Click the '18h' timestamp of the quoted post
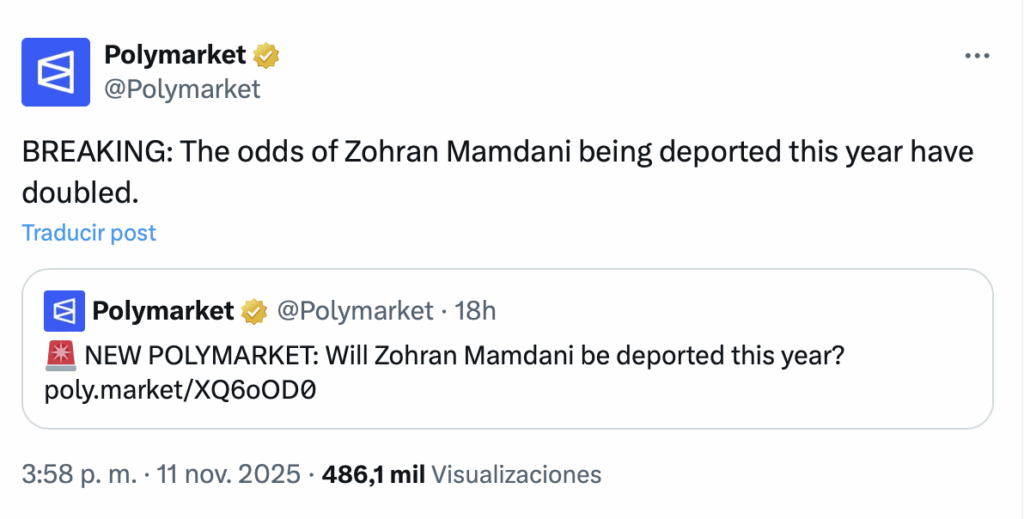Viewport: 1024px width, 519px height. coord(475,311)
